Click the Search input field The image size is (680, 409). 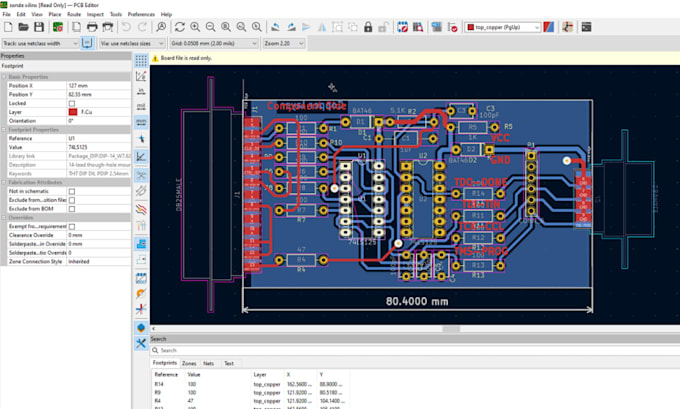415,350
